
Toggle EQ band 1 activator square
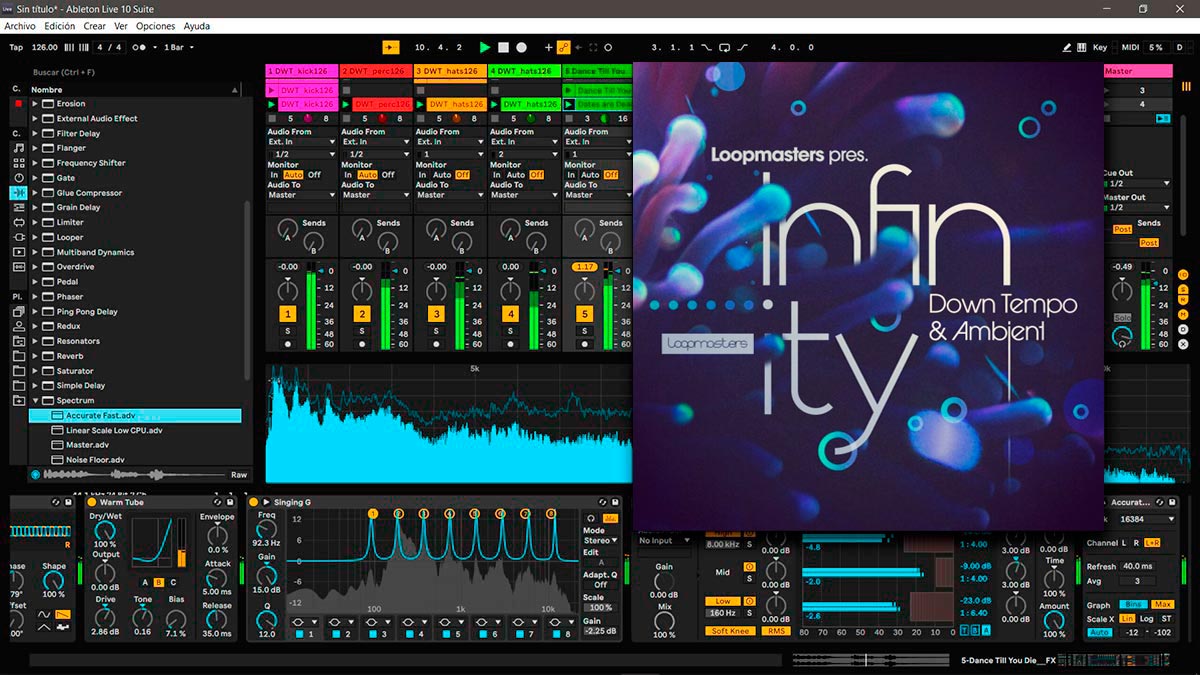(298, 634)
